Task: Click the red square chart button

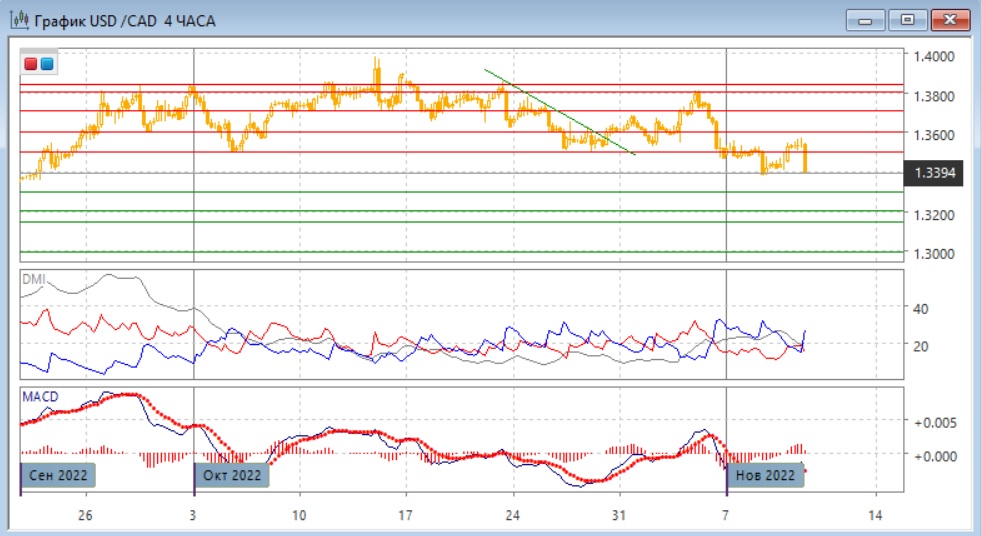Action: [x=31, y=64]
